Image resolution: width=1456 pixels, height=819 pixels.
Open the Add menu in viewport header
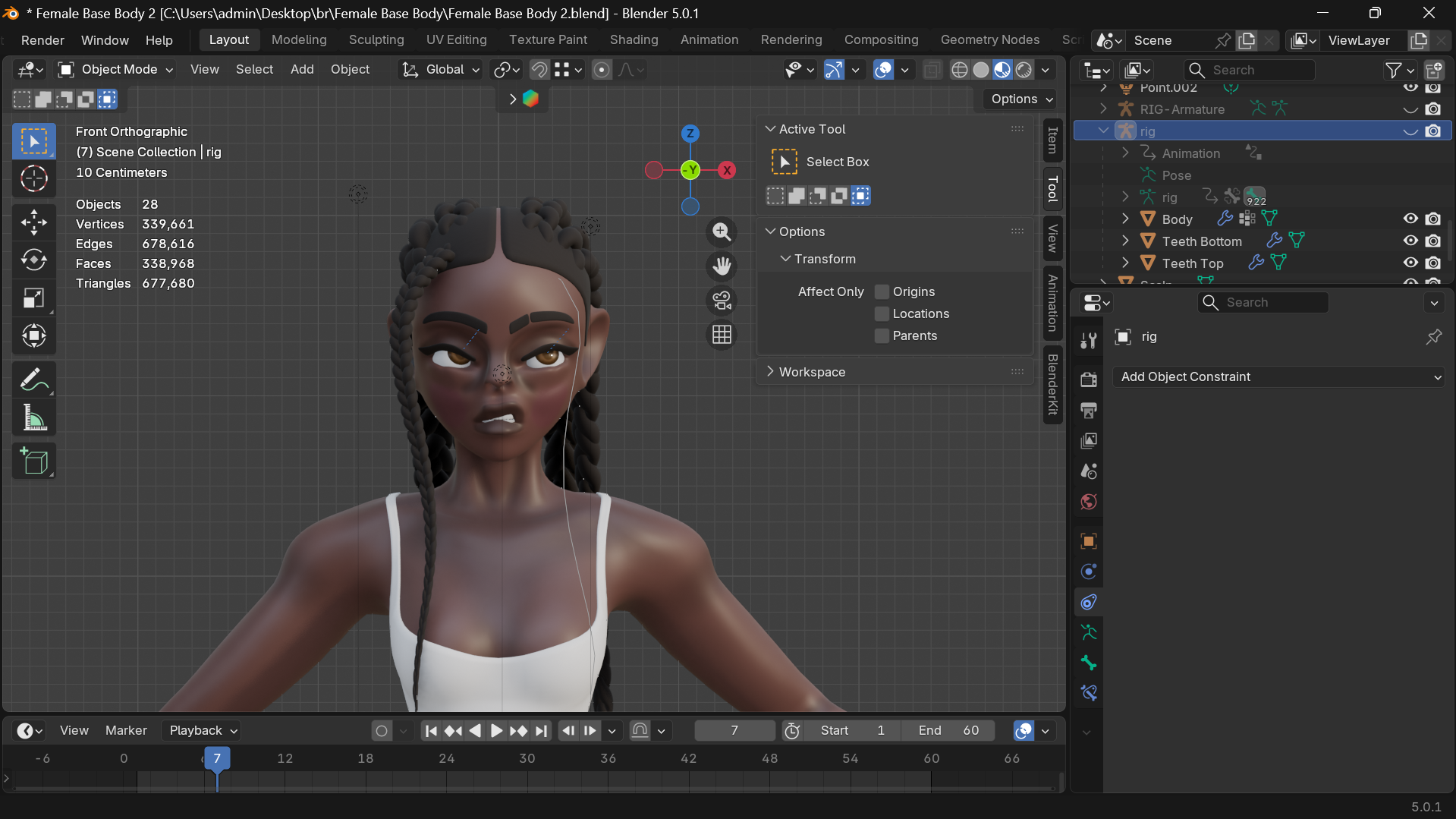301,70
